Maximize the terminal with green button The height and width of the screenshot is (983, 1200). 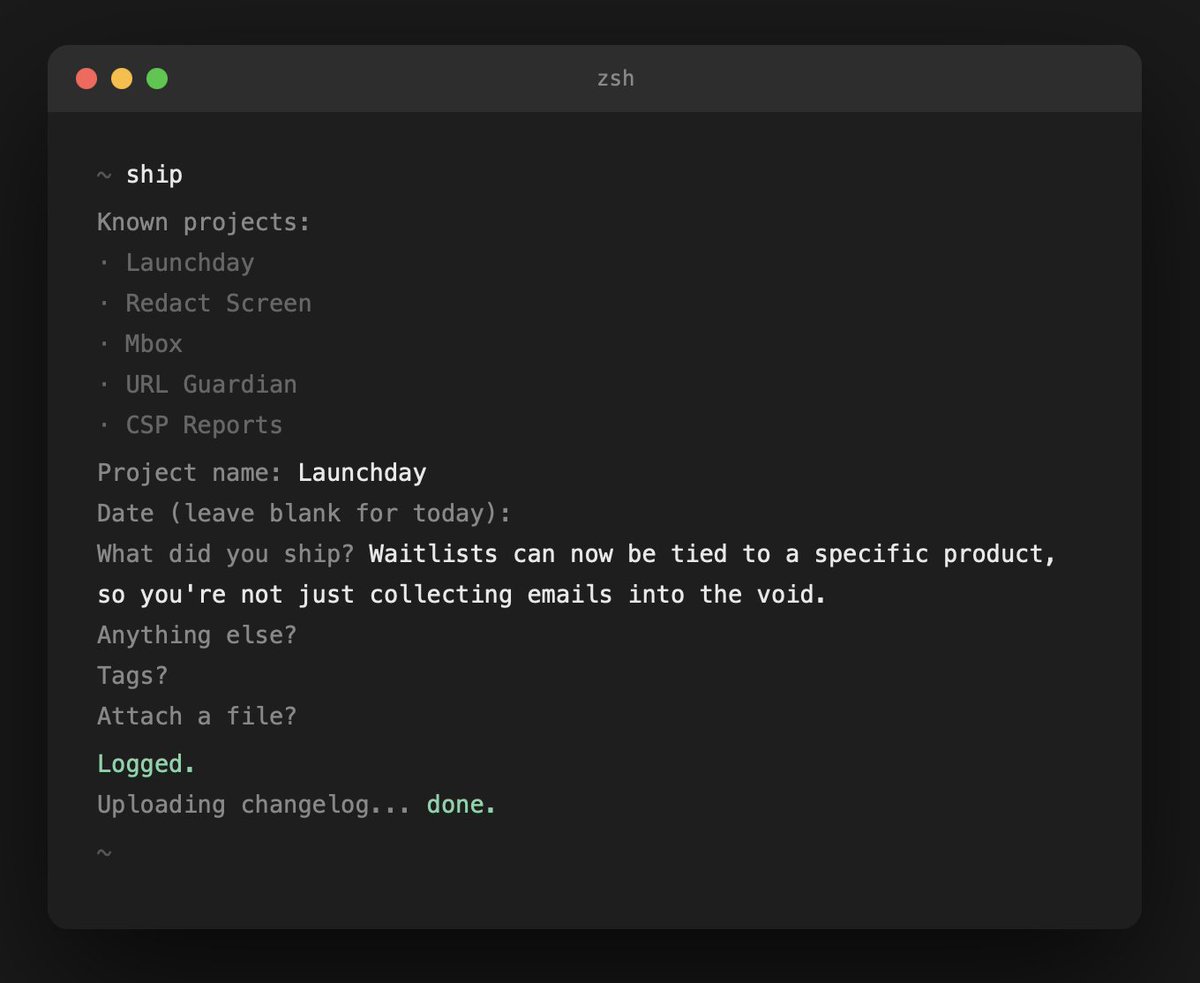pos(157,78)
